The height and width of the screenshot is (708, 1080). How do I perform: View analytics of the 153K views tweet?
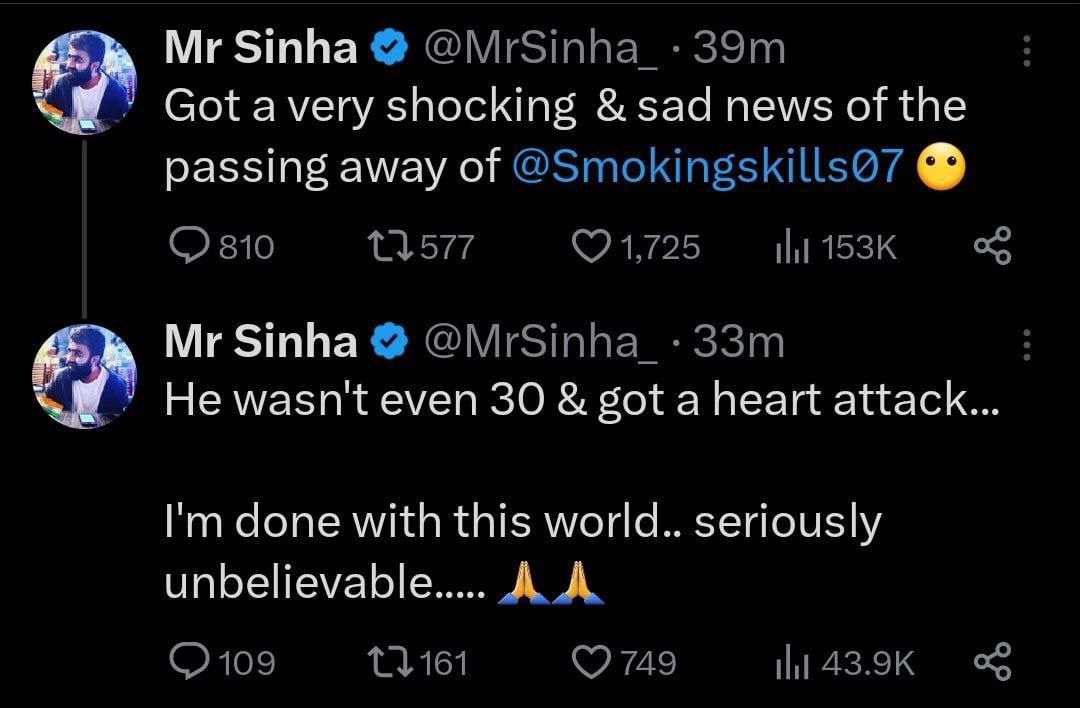[786, 247]
